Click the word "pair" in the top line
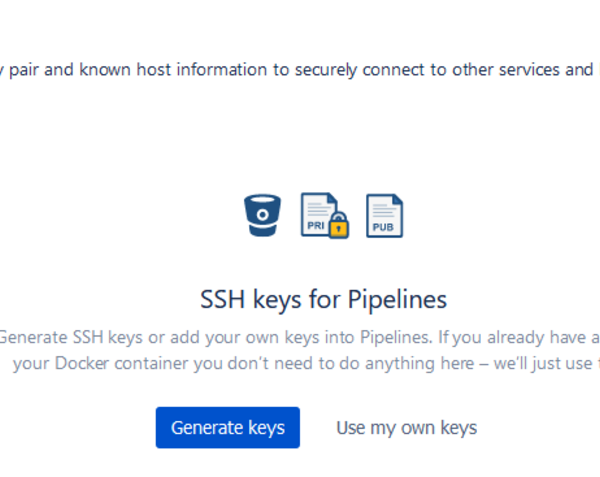The height and width of the screenshot is (477, 600). (x=28, y=70)
